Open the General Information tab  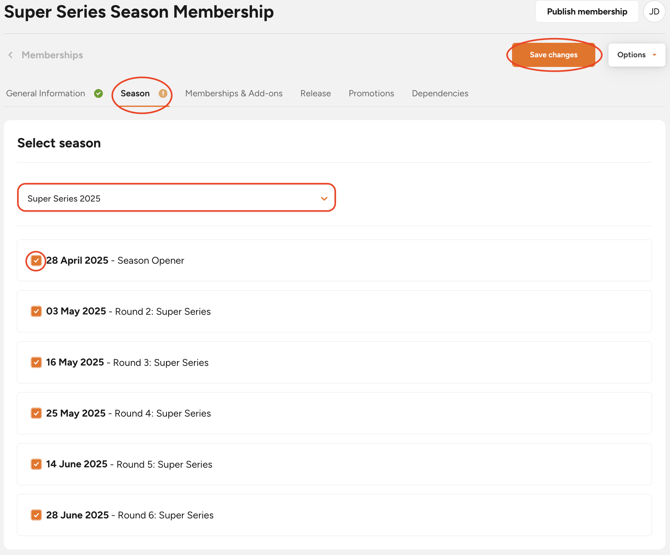(x=46, y=94)
